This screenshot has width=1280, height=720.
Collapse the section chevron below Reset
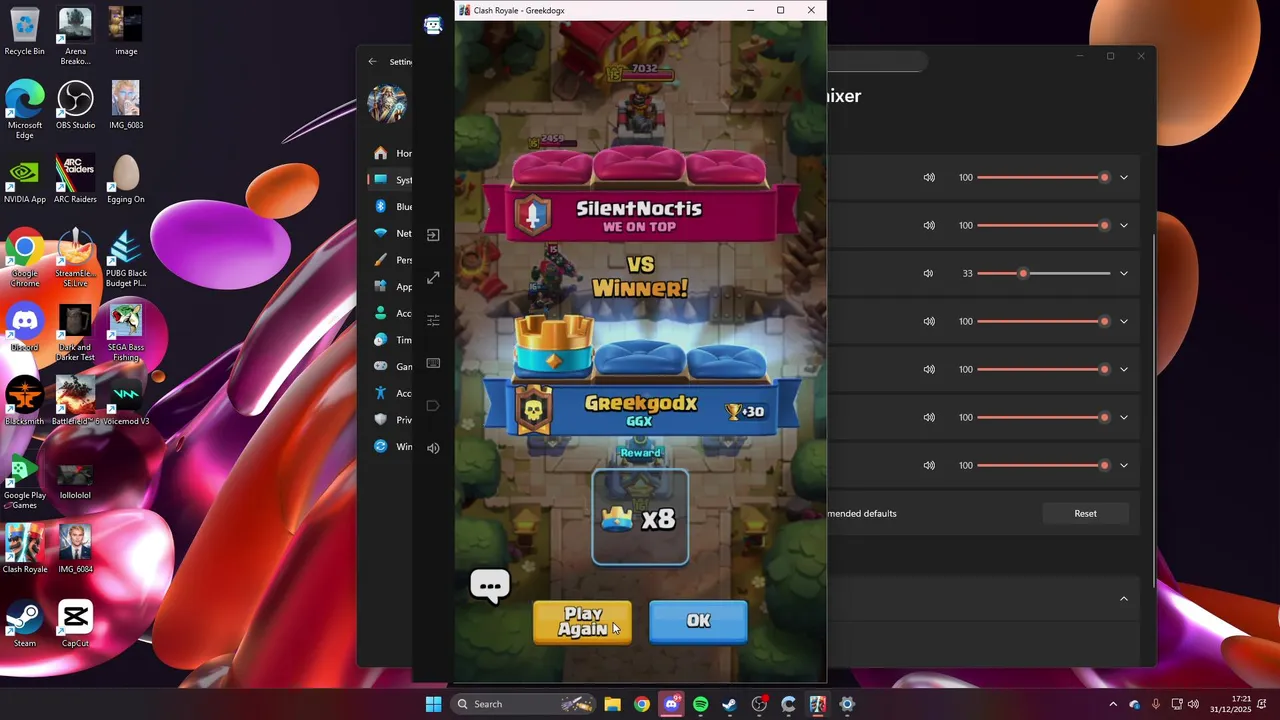pyautogui.click(x=1124, y=599)
